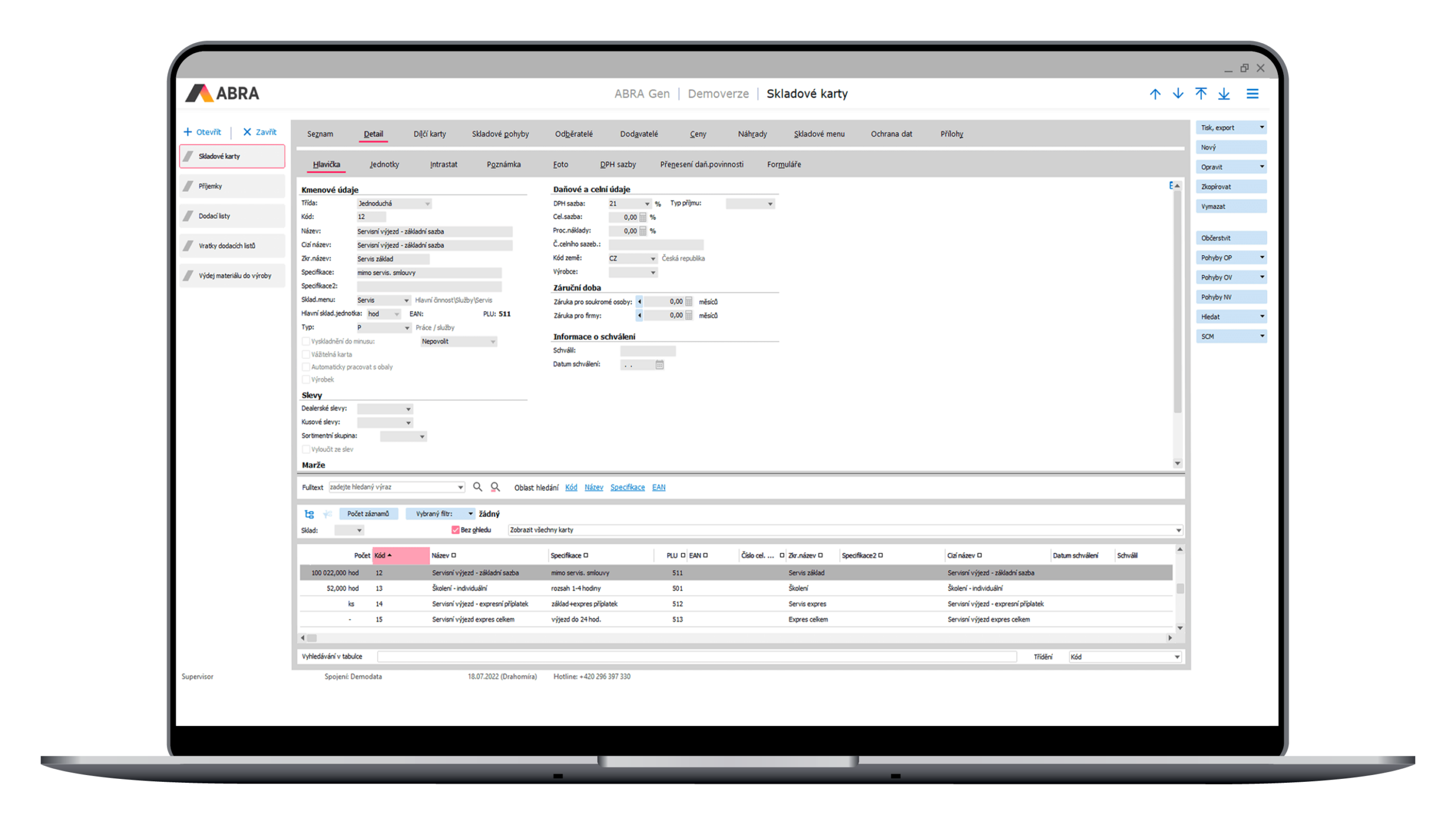Run the fulltext search with the magnifier icon
1456x825 pixels.
(x=478, y=487)
